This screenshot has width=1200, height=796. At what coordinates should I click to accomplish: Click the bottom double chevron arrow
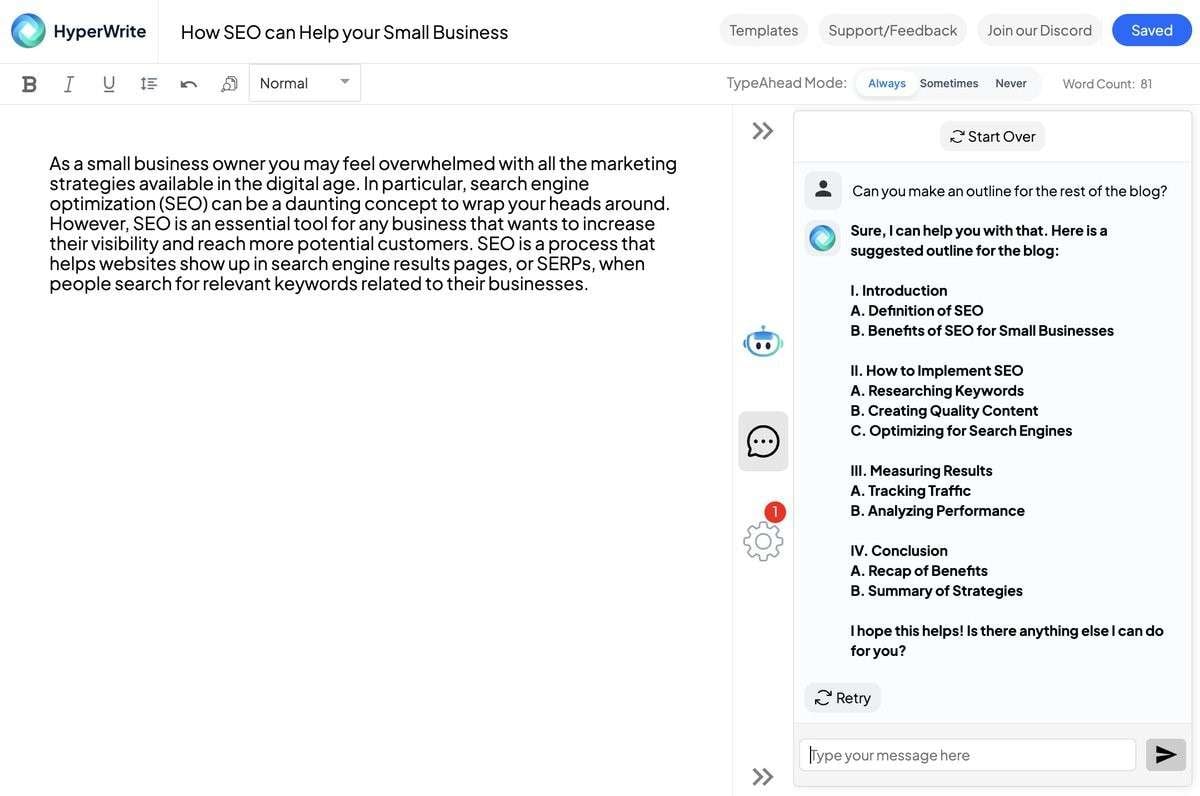point(763,777)
